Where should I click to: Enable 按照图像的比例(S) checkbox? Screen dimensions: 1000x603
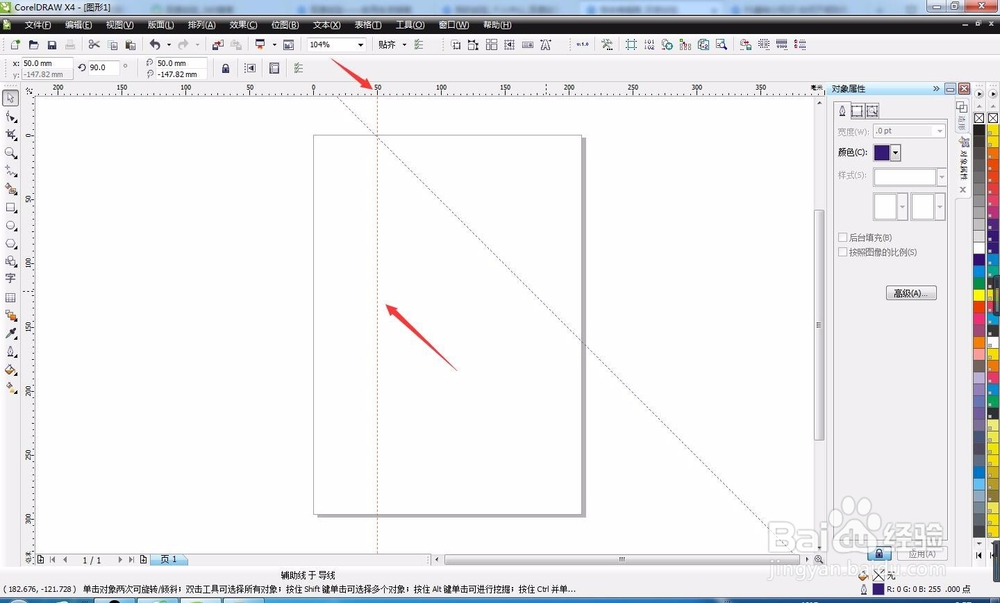click(842, 252)
